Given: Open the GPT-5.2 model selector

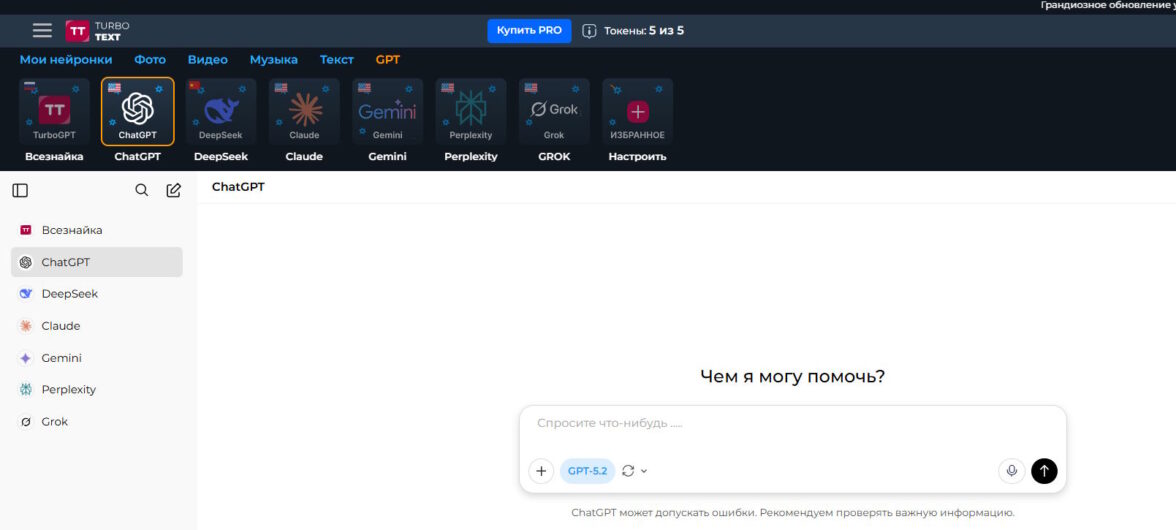Looking at the screenshot, I should pyautogui.click(x=587, y=471).
